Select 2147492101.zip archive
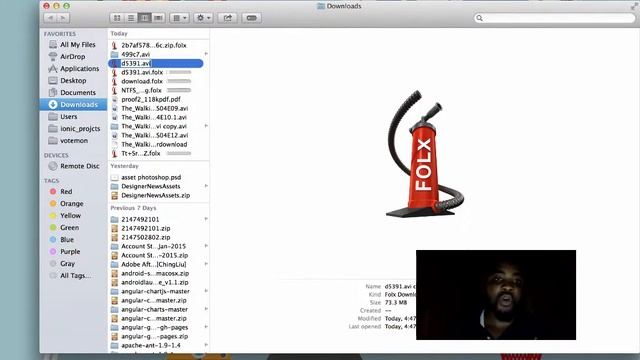 pos(145,229)
